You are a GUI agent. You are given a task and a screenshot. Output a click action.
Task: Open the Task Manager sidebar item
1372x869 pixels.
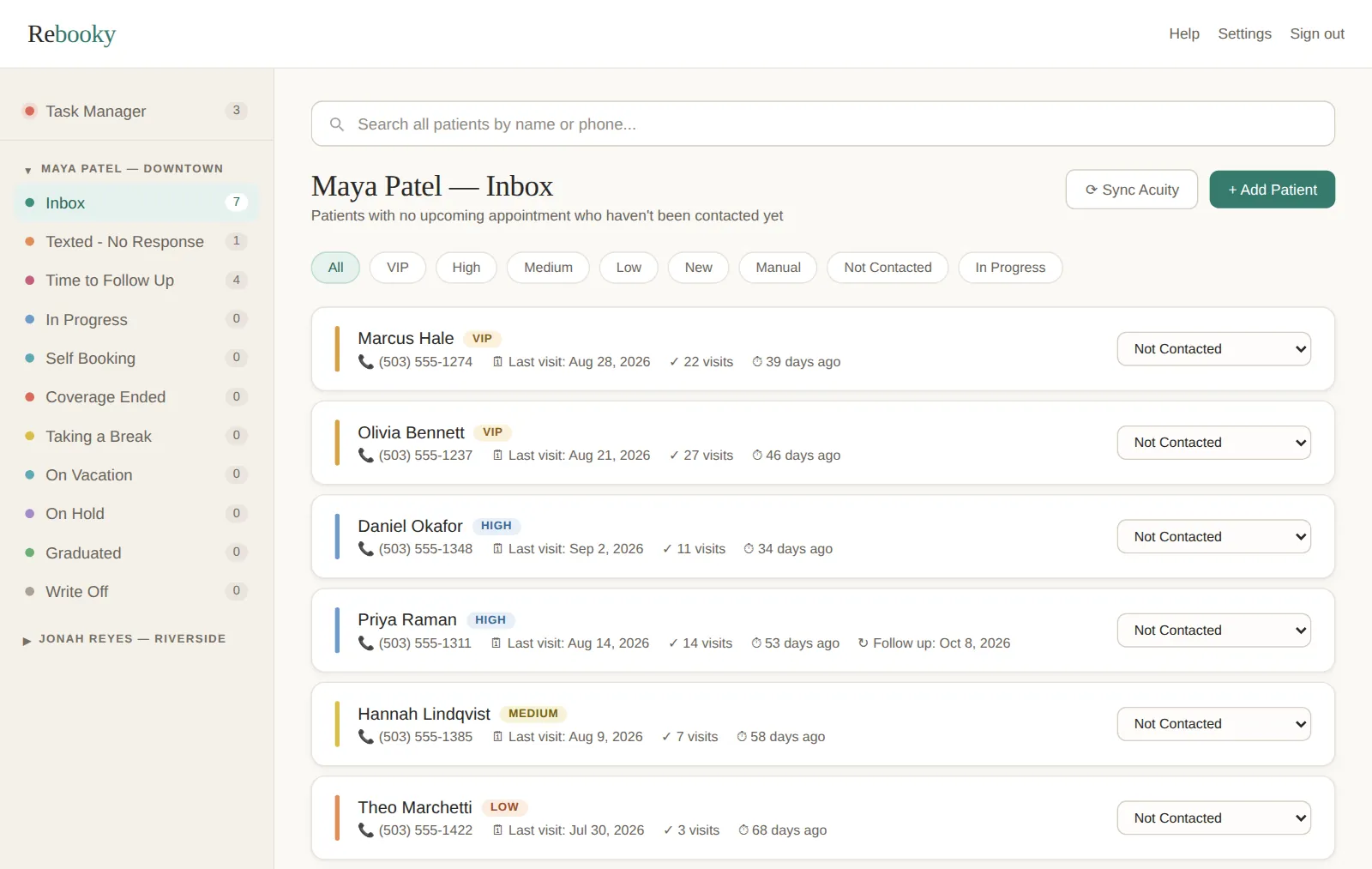click(x=136, y=112)
